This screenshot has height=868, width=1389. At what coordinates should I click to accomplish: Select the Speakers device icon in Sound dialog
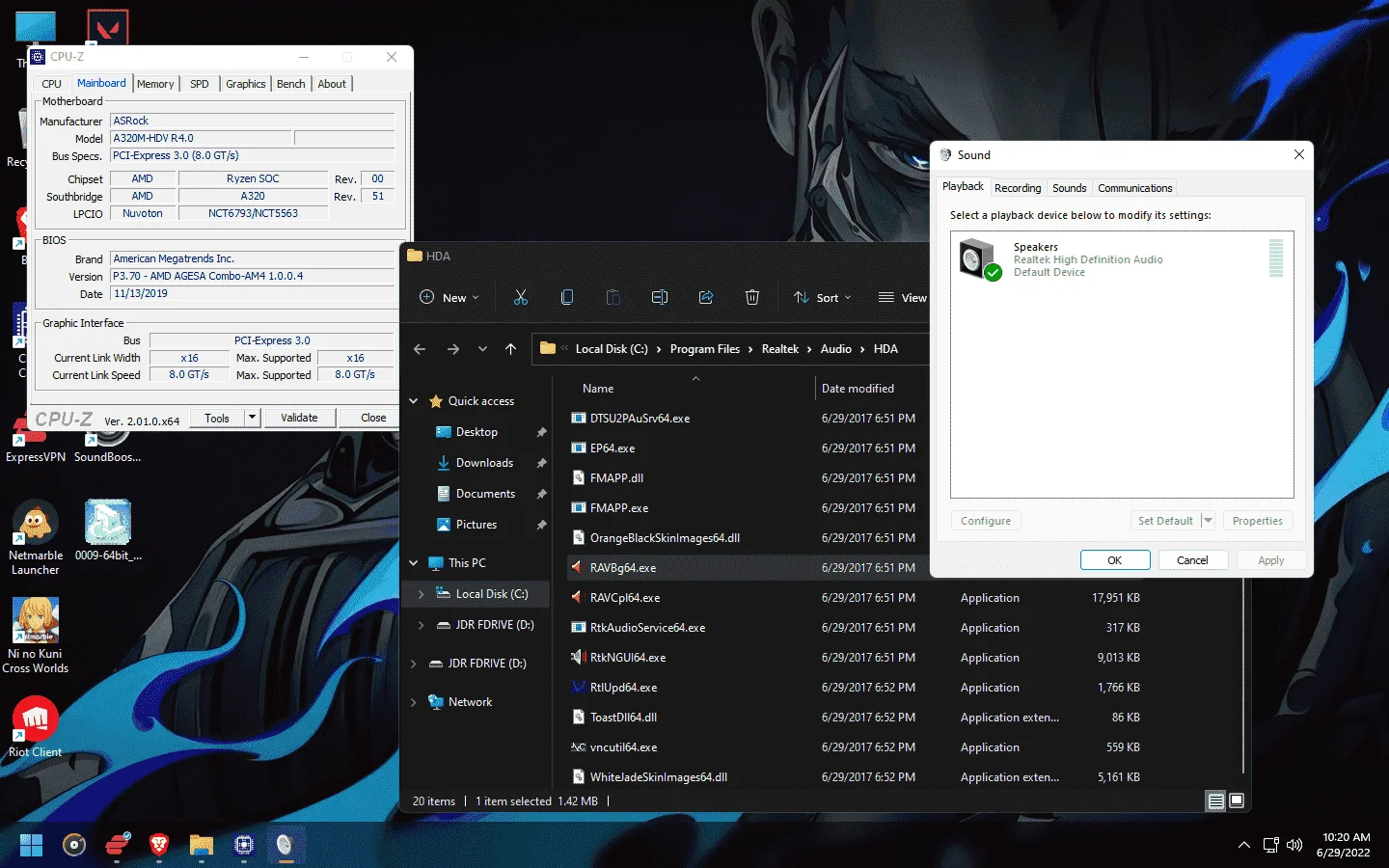point(981,258)
